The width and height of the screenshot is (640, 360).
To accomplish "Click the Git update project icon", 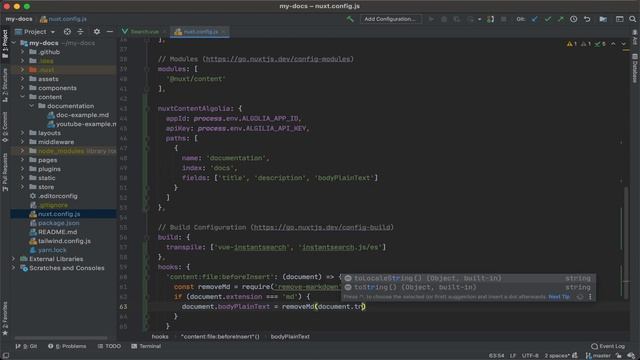I will [534, 19].
